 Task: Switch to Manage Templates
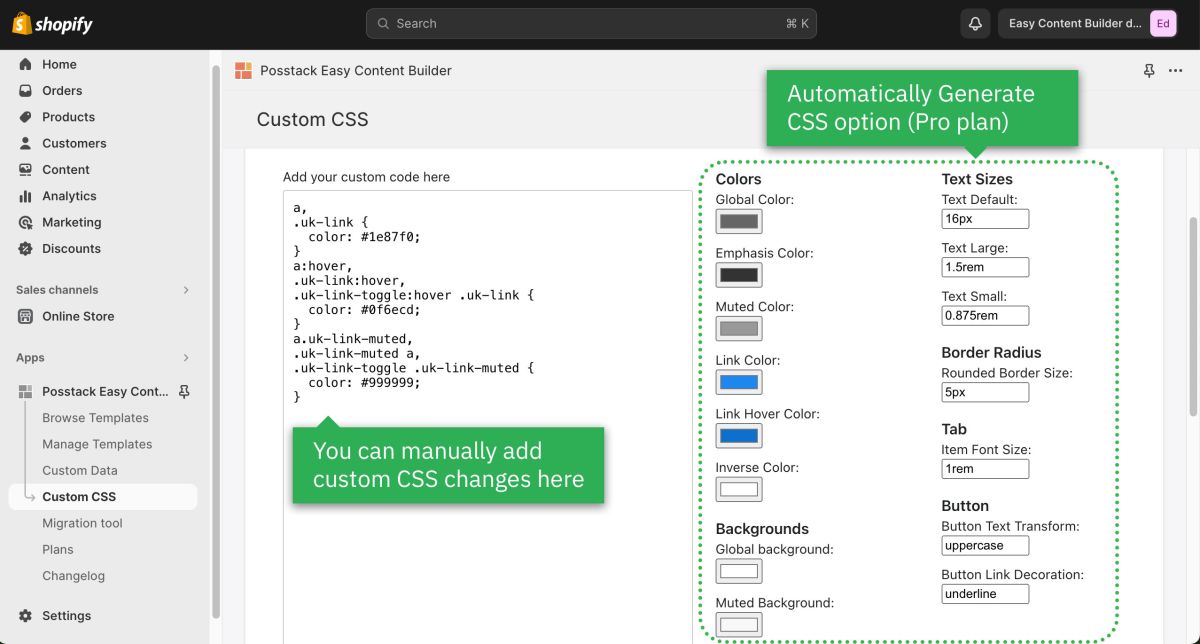(x=97, y=444)
